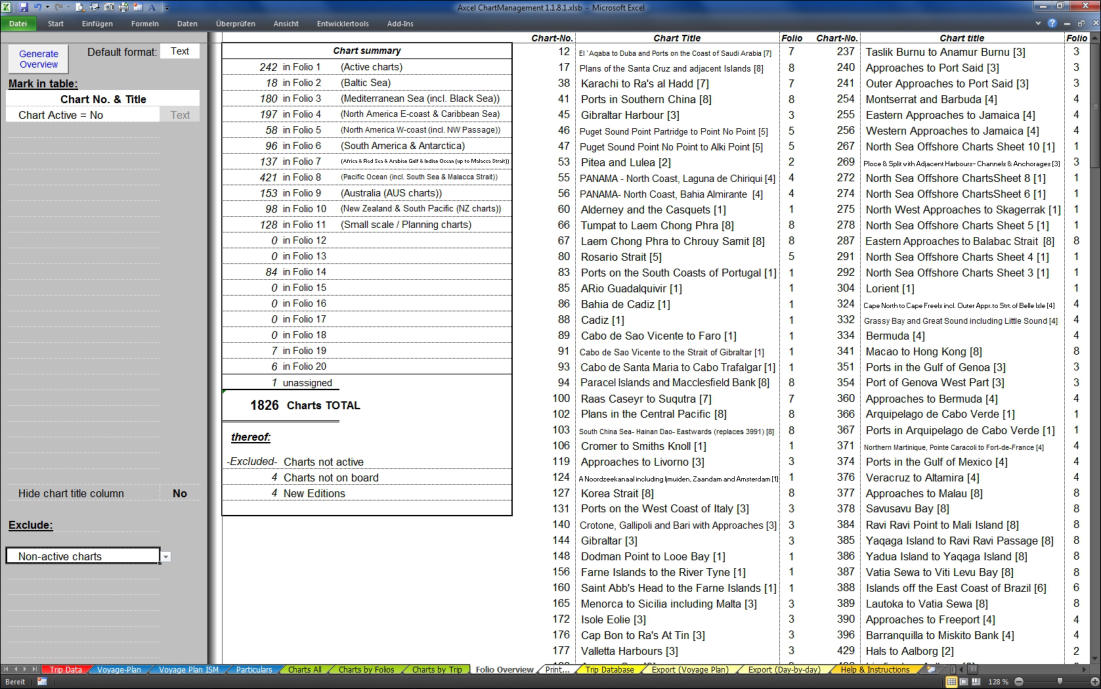Screen dimensions: 1101x689
Task: Click the Save icon in quick access toolbar
Action: 22,6
